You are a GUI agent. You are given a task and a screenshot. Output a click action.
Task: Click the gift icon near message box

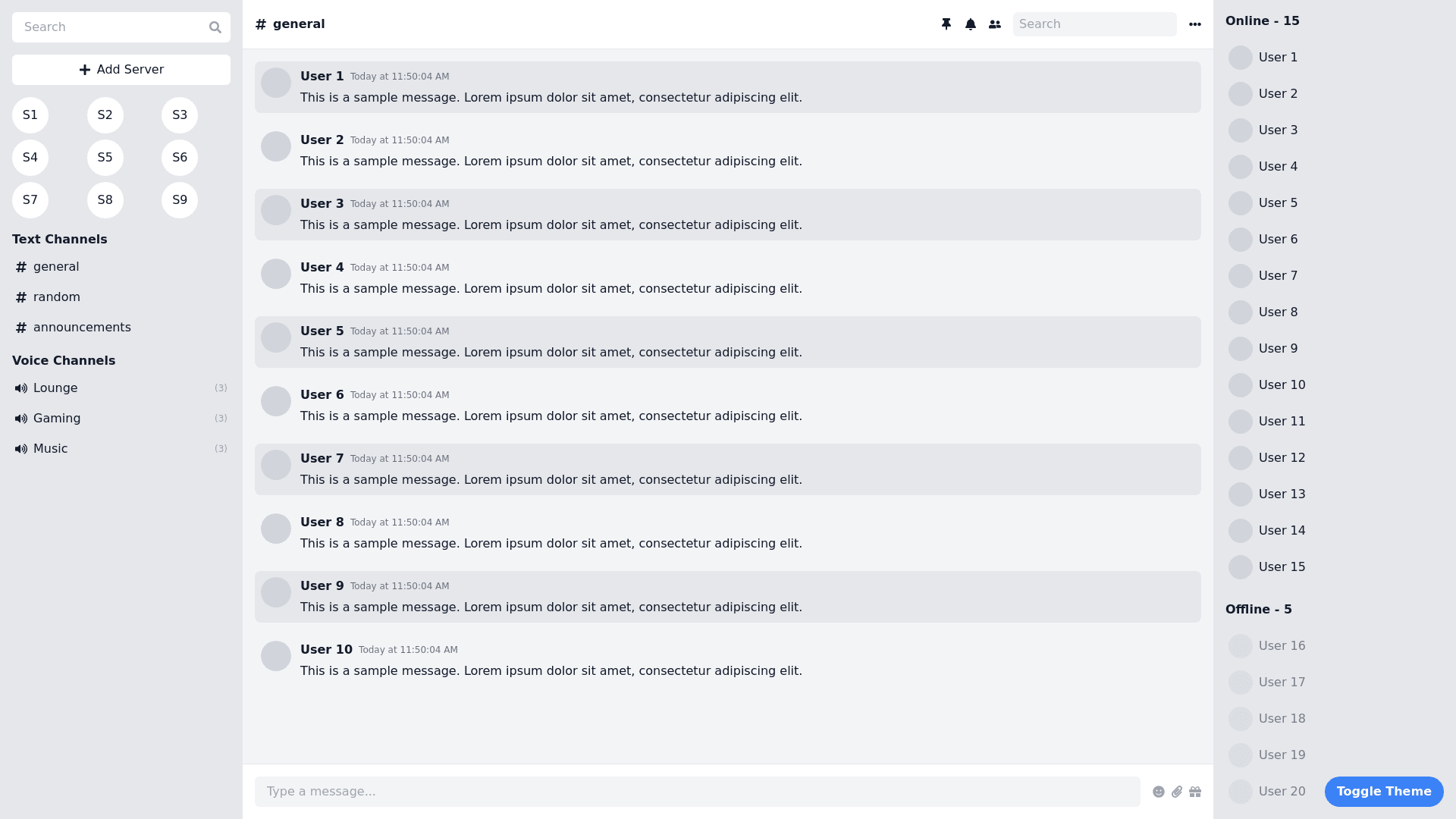tap(1195, 792)
